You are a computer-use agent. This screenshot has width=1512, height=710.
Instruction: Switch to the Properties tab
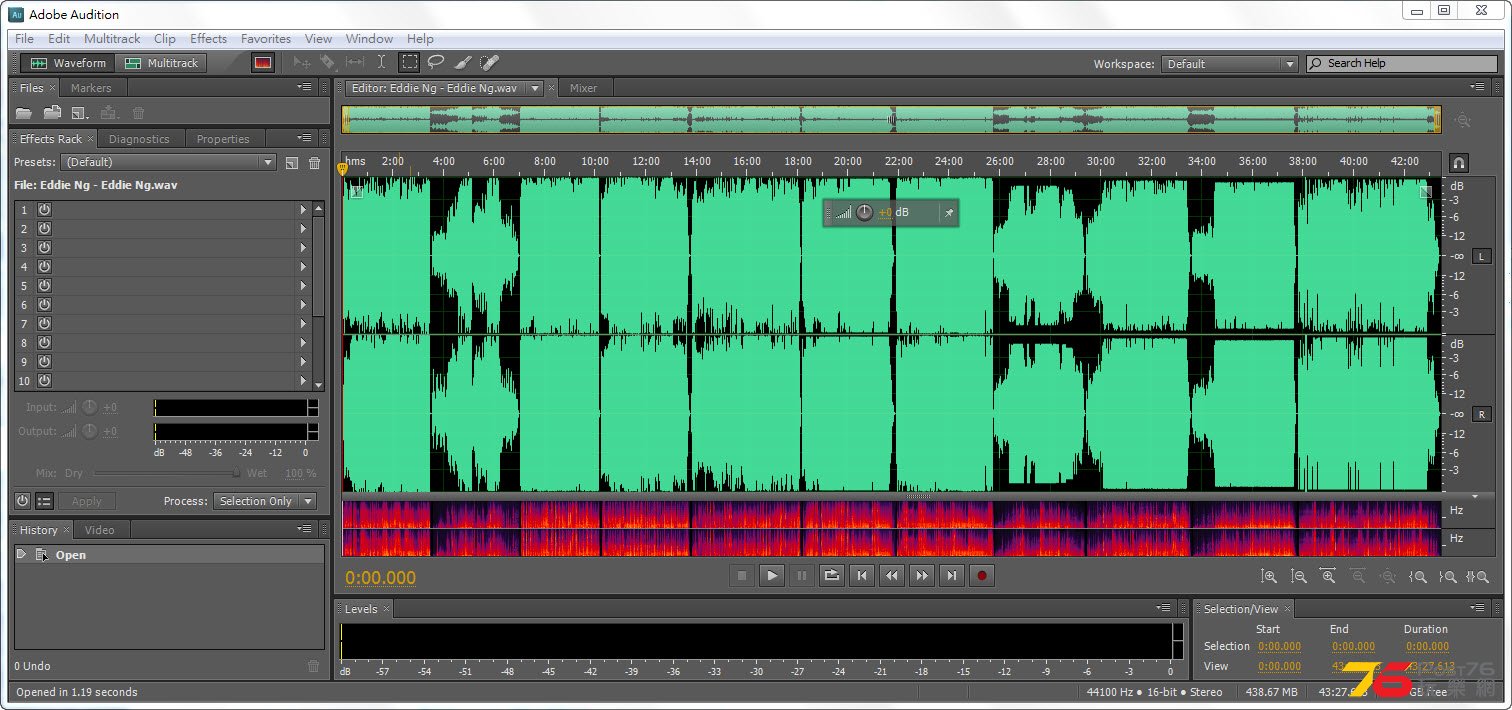coord(223,139)
